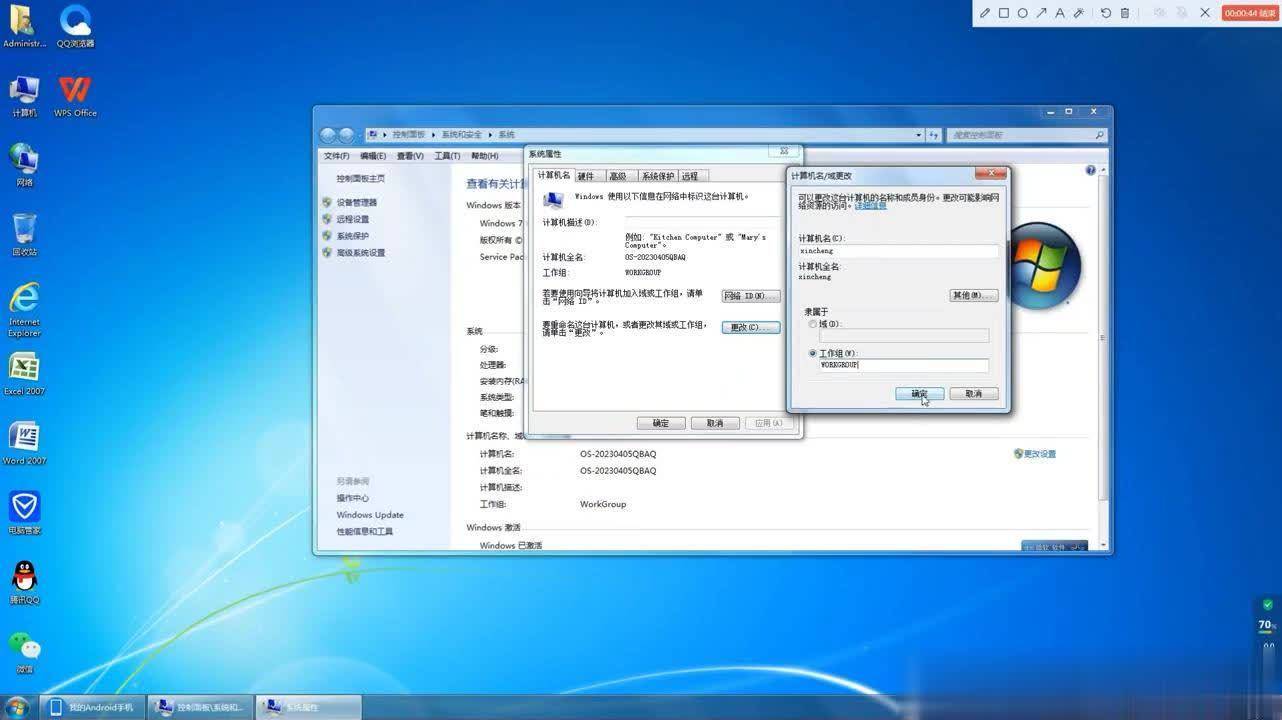Image resolution: width=1282 pixels, height=720 pixels.
Task: Open the 查看(V) menu
Action: click(410, 156)
